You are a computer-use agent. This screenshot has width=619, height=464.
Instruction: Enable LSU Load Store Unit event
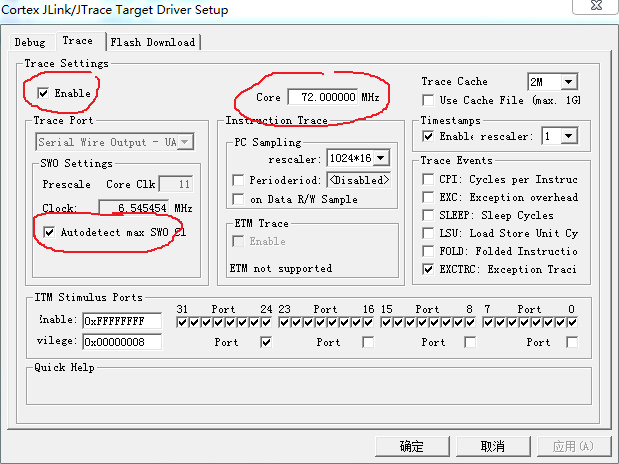tap(428, 233)
